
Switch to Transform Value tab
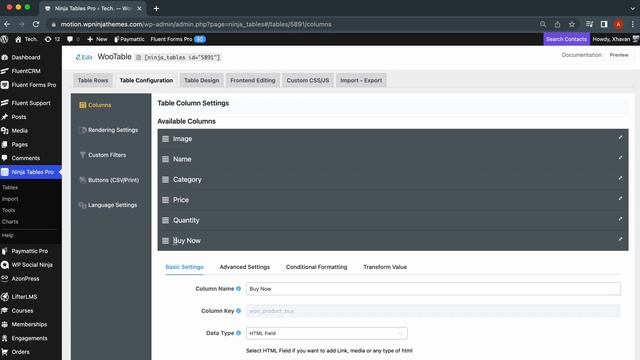(385, 267)
